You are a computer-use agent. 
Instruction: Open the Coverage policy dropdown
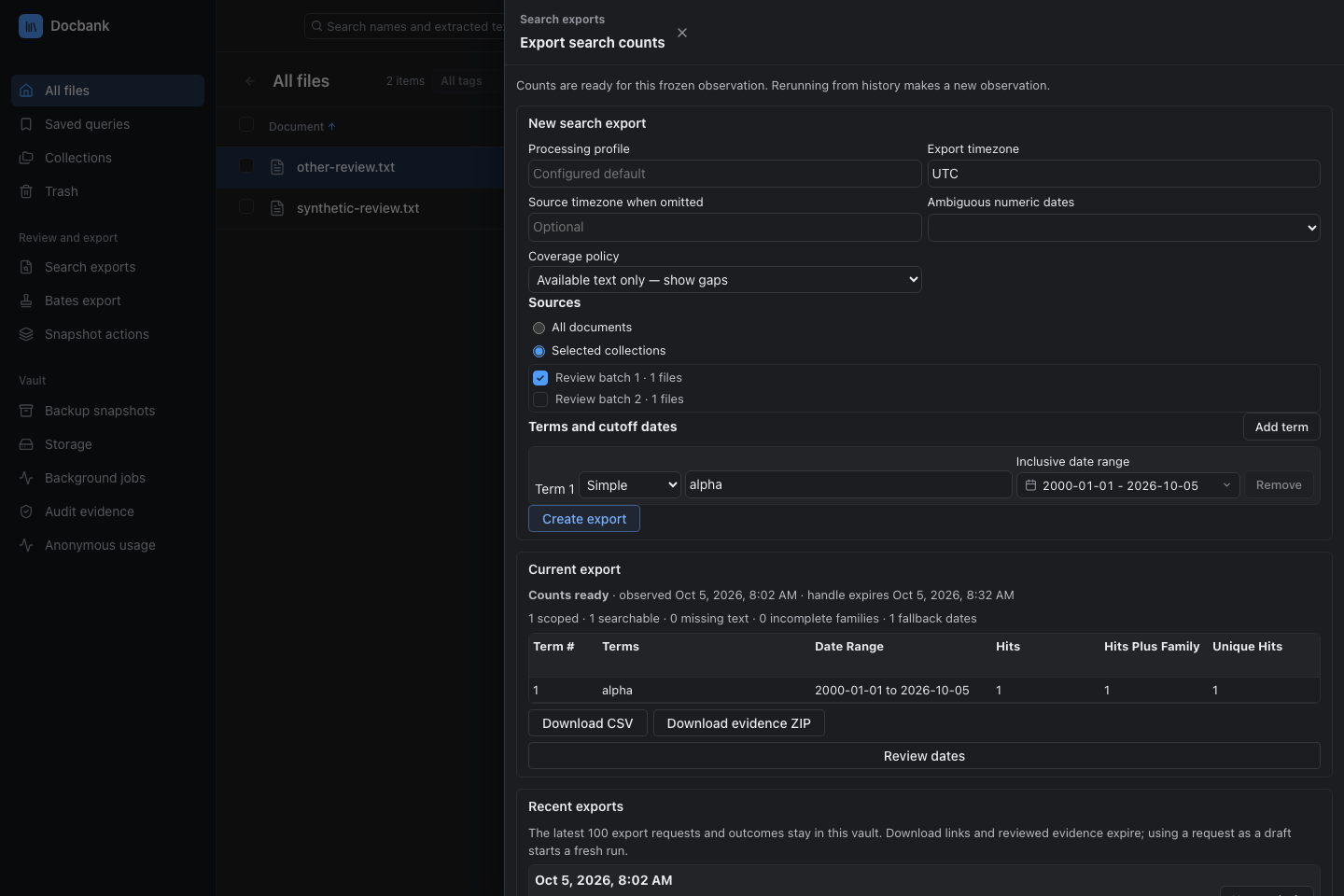[x=725, y=280]
